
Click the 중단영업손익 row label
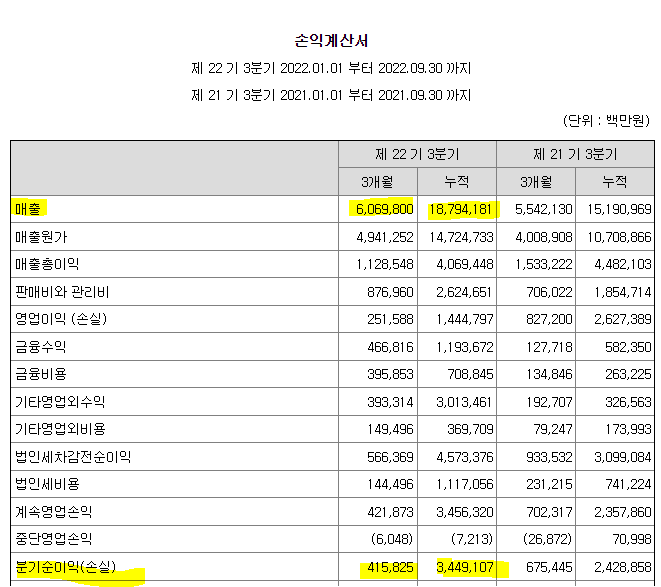pos(54,539)
